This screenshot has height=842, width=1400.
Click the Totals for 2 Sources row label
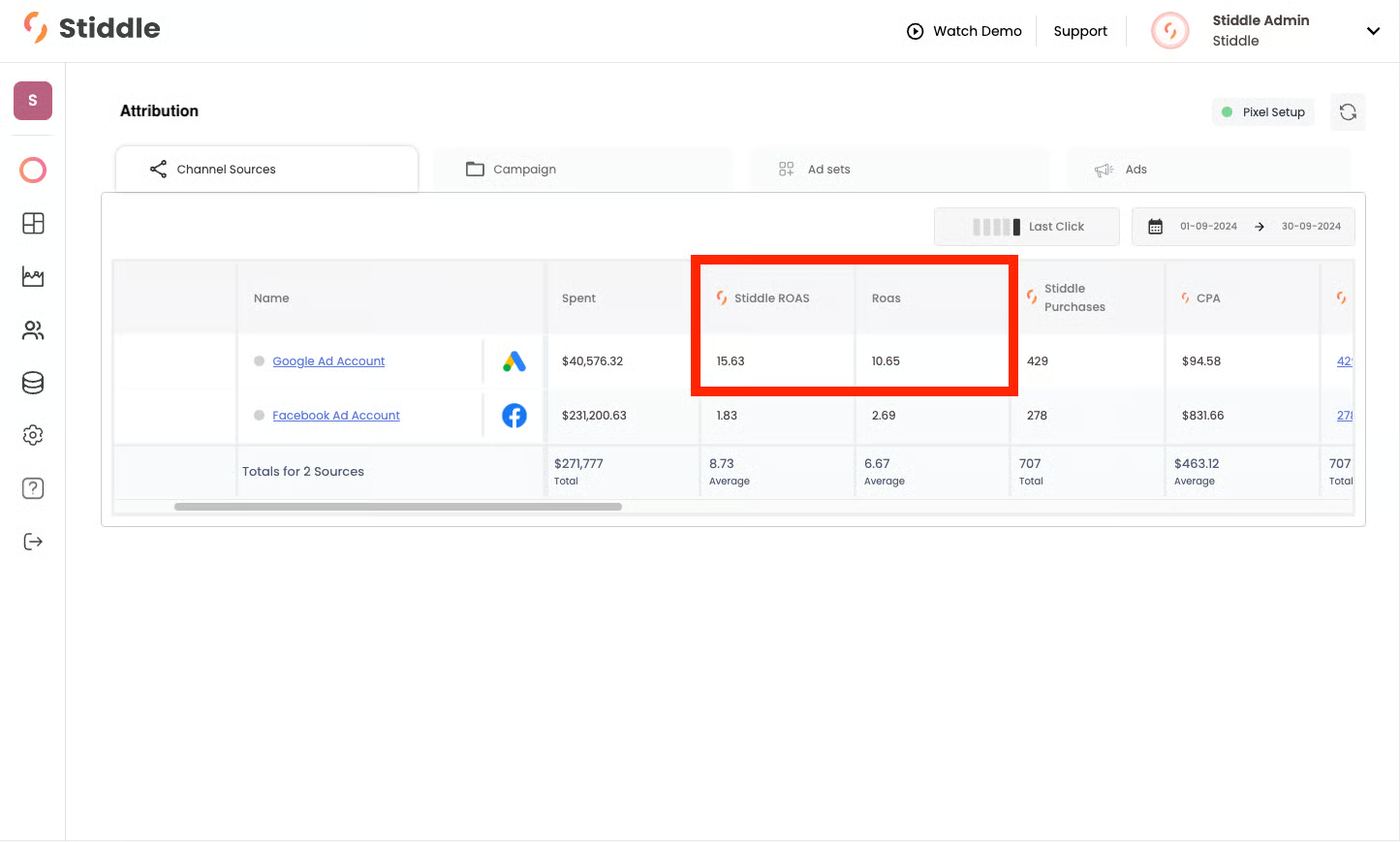(303, 471)
